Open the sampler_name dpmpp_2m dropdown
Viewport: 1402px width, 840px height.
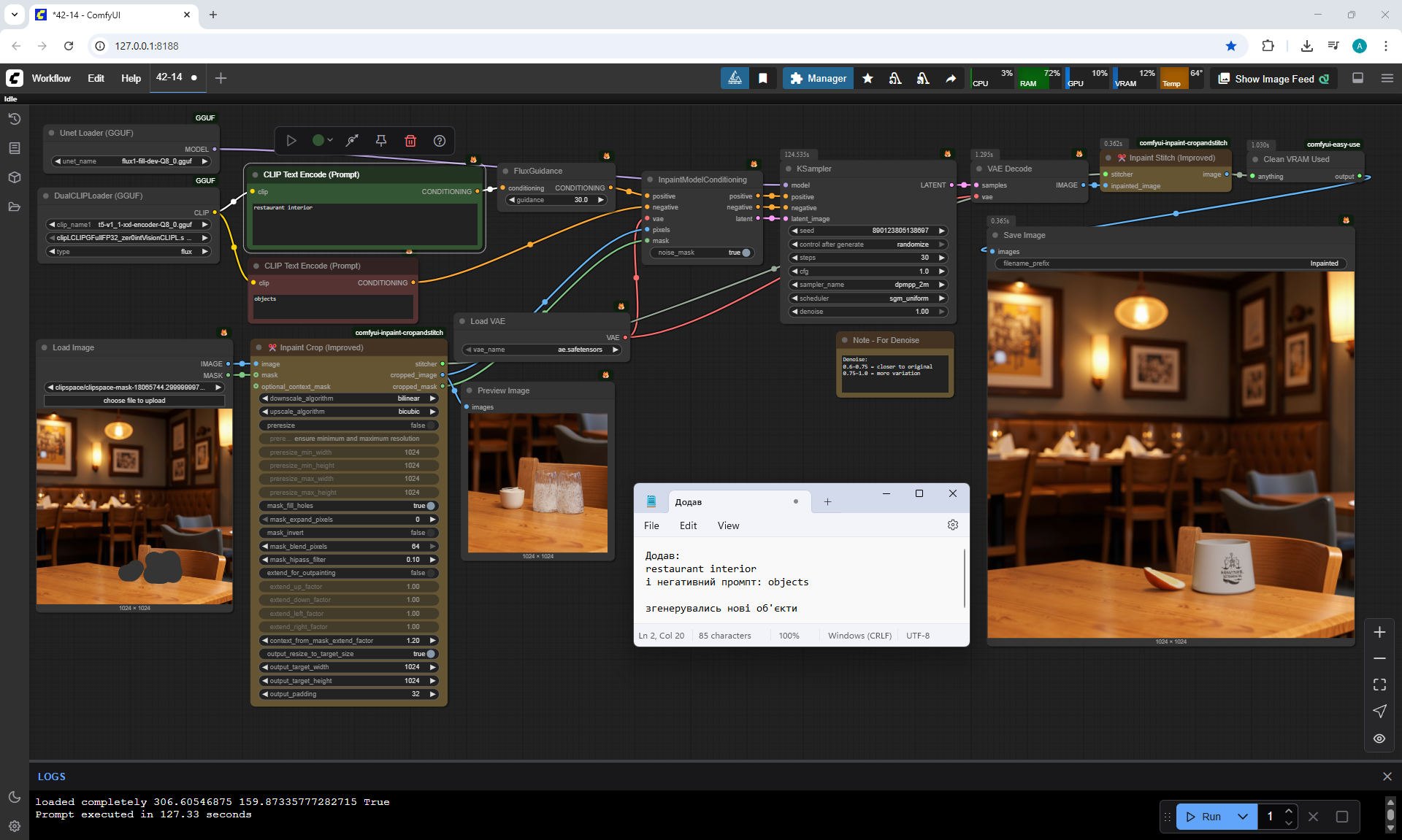tap(868, 285)
